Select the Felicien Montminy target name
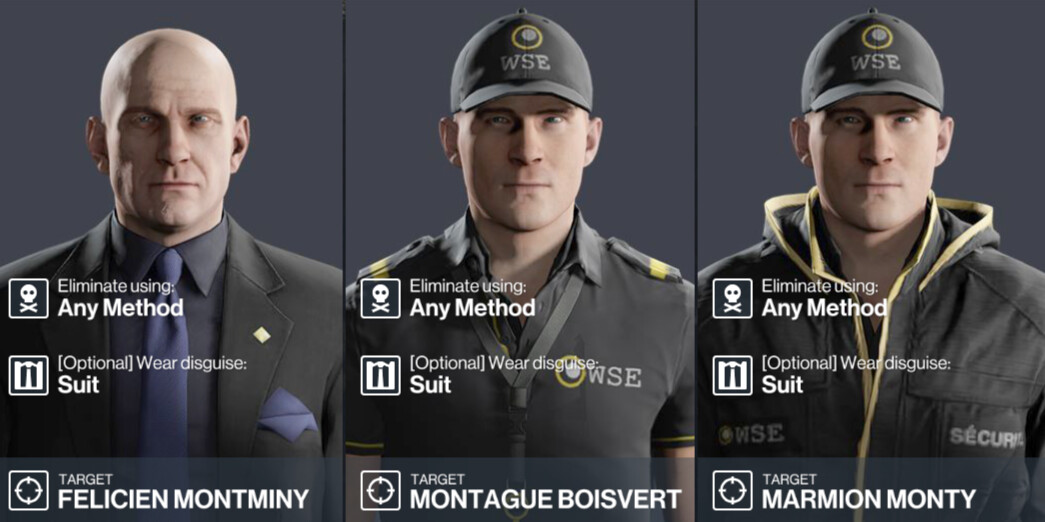Screen dimensions: 1045x522 point(183,499)
